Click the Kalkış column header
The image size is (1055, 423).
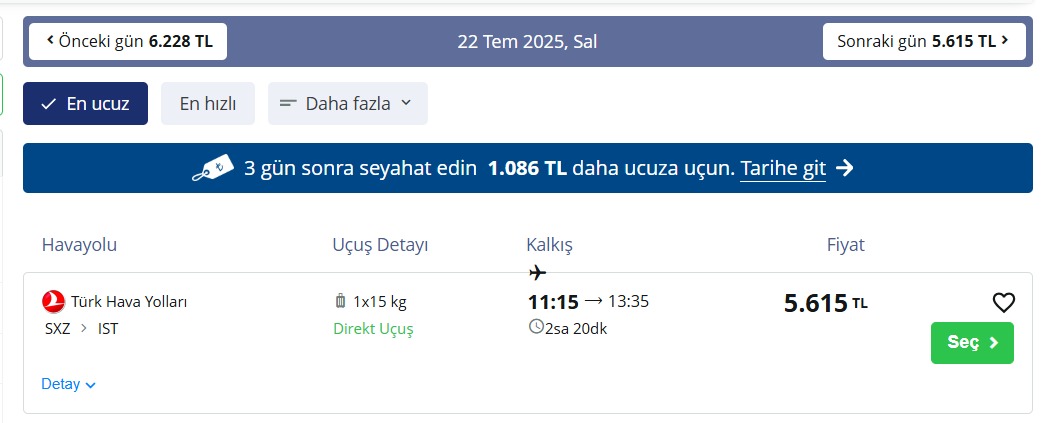(x=549, y=245)
